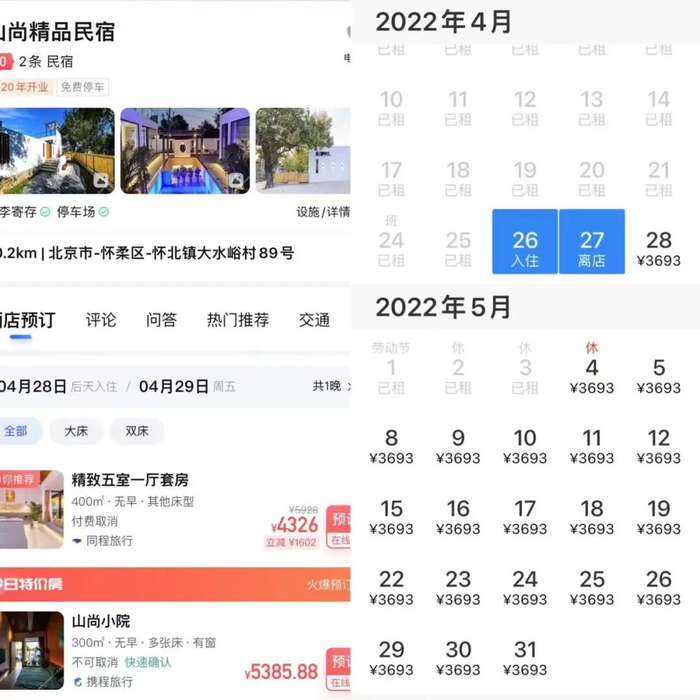This screenshot has width=700, height=700.
Task: Select May 22 in calendar
Action: click(392, 588)
